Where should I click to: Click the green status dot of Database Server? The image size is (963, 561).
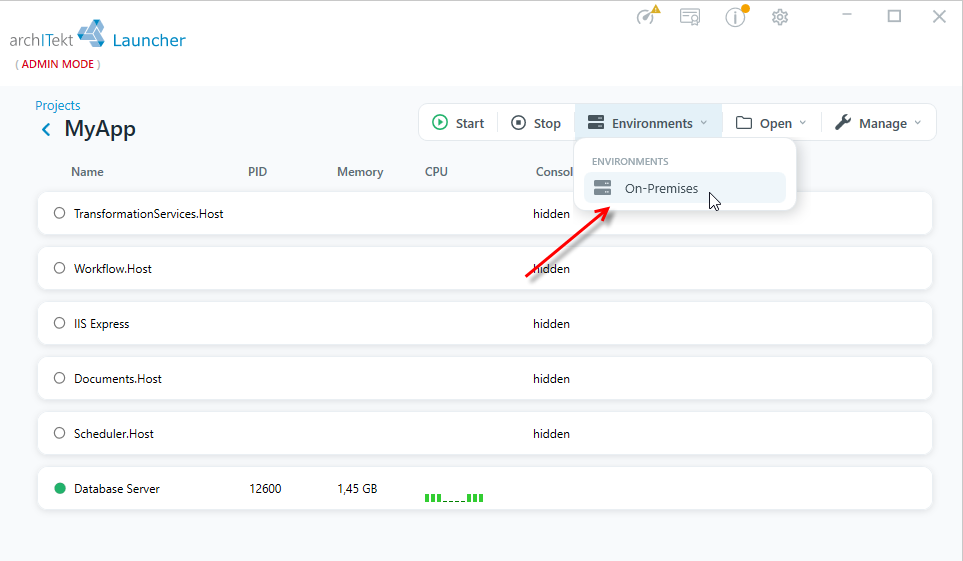60,488
